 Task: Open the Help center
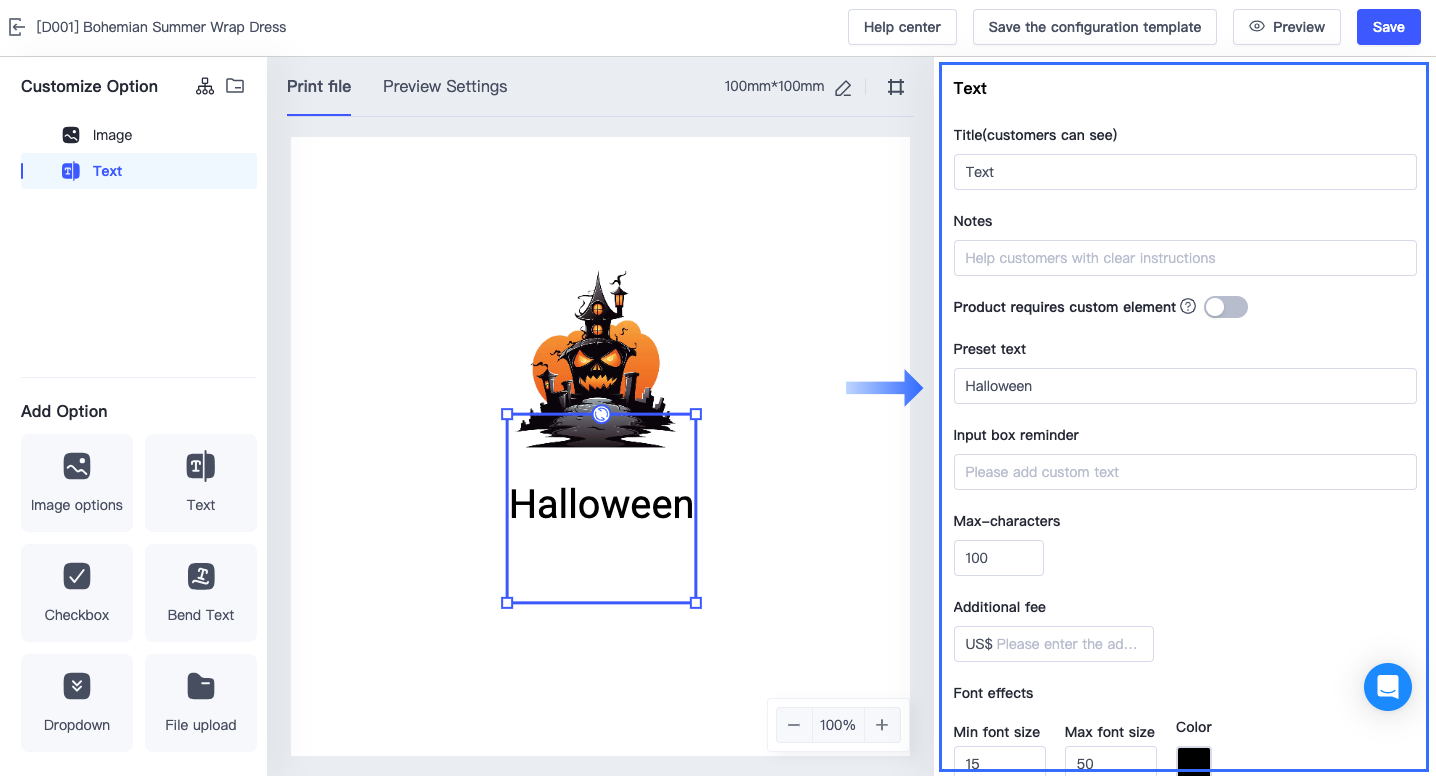(902, 27)
